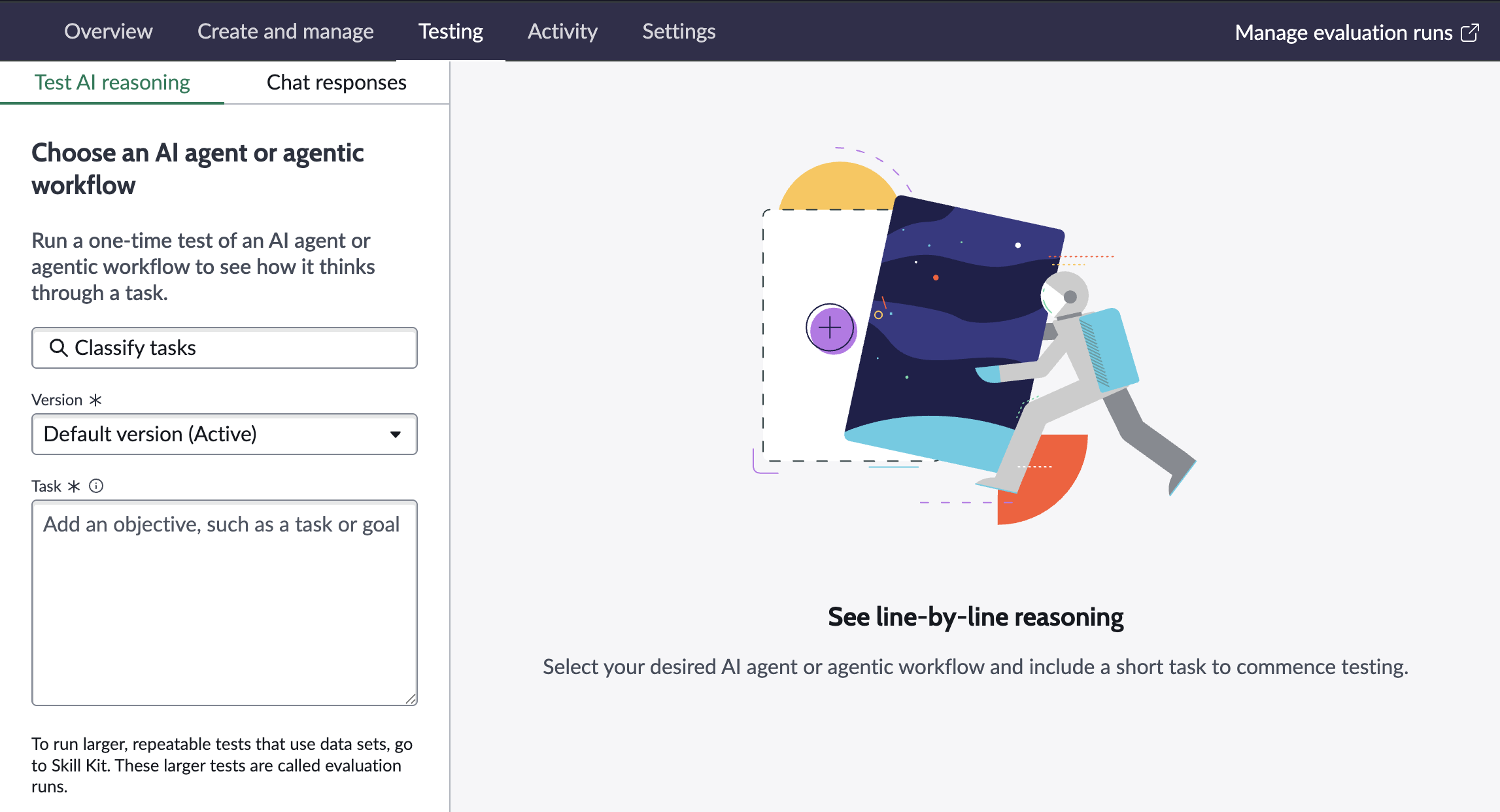Click the purple plus circle in illustration
The height and width of the screenshot is (812, 1500).
[830, 328]
